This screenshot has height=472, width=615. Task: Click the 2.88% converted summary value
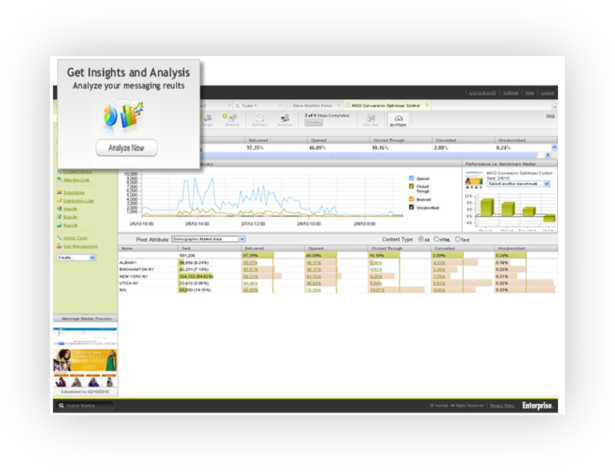click(x=441, y=148)
